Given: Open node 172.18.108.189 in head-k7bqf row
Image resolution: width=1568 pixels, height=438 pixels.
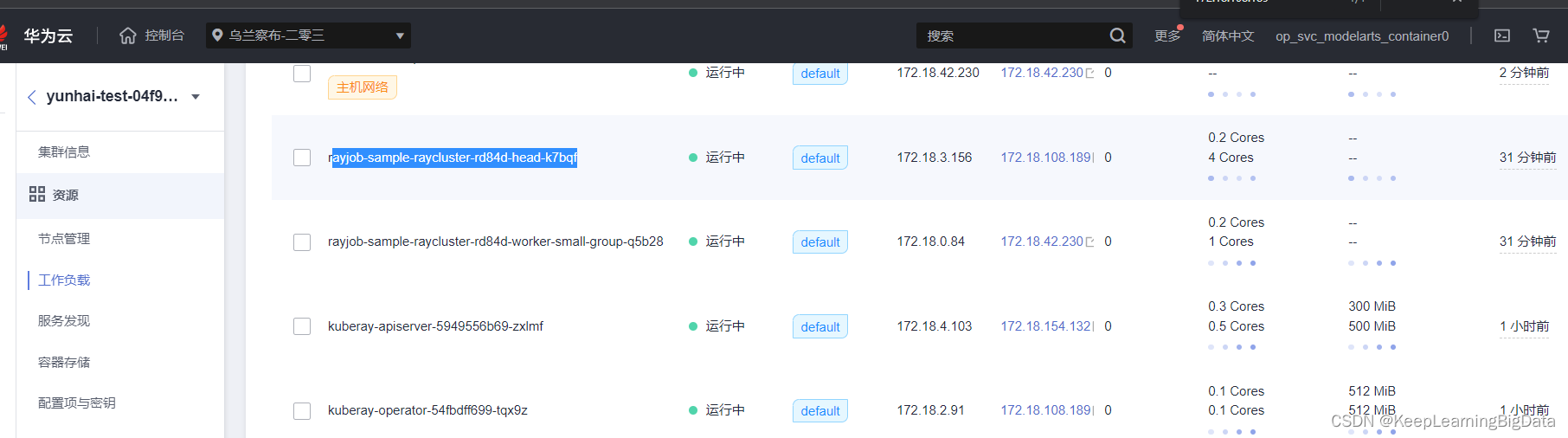Looking at the screenshot, I should click(1046, 158).
